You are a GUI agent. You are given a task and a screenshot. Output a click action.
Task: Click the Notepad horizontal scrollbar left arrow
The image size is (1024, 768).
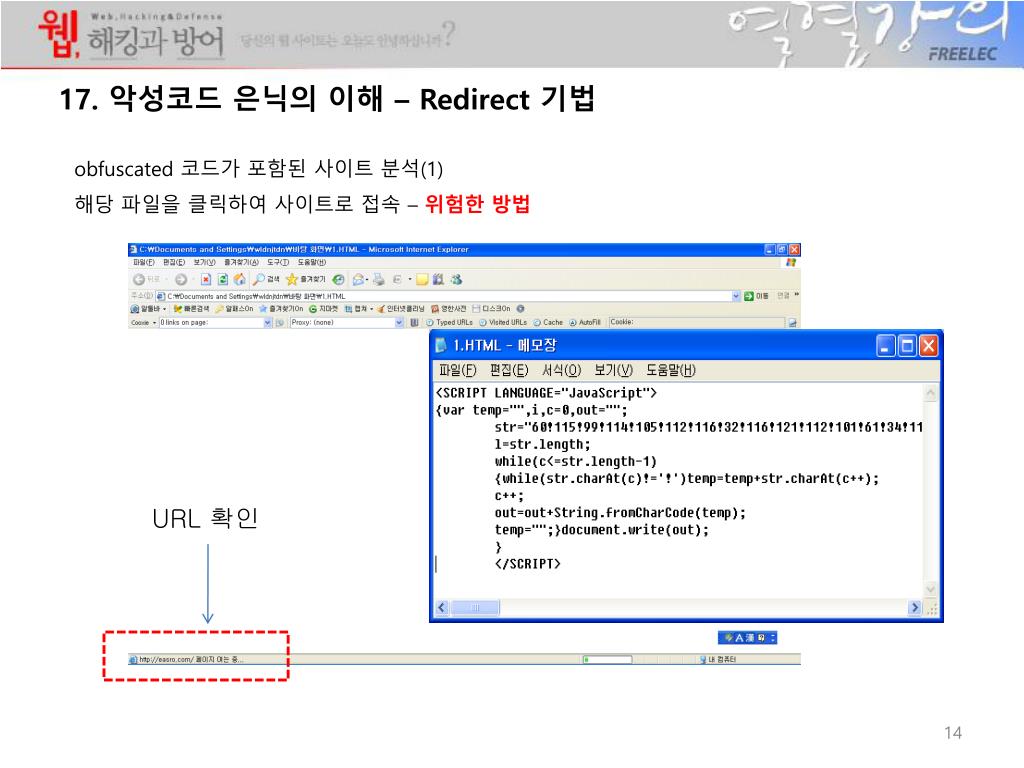click(x=442, y=607)
